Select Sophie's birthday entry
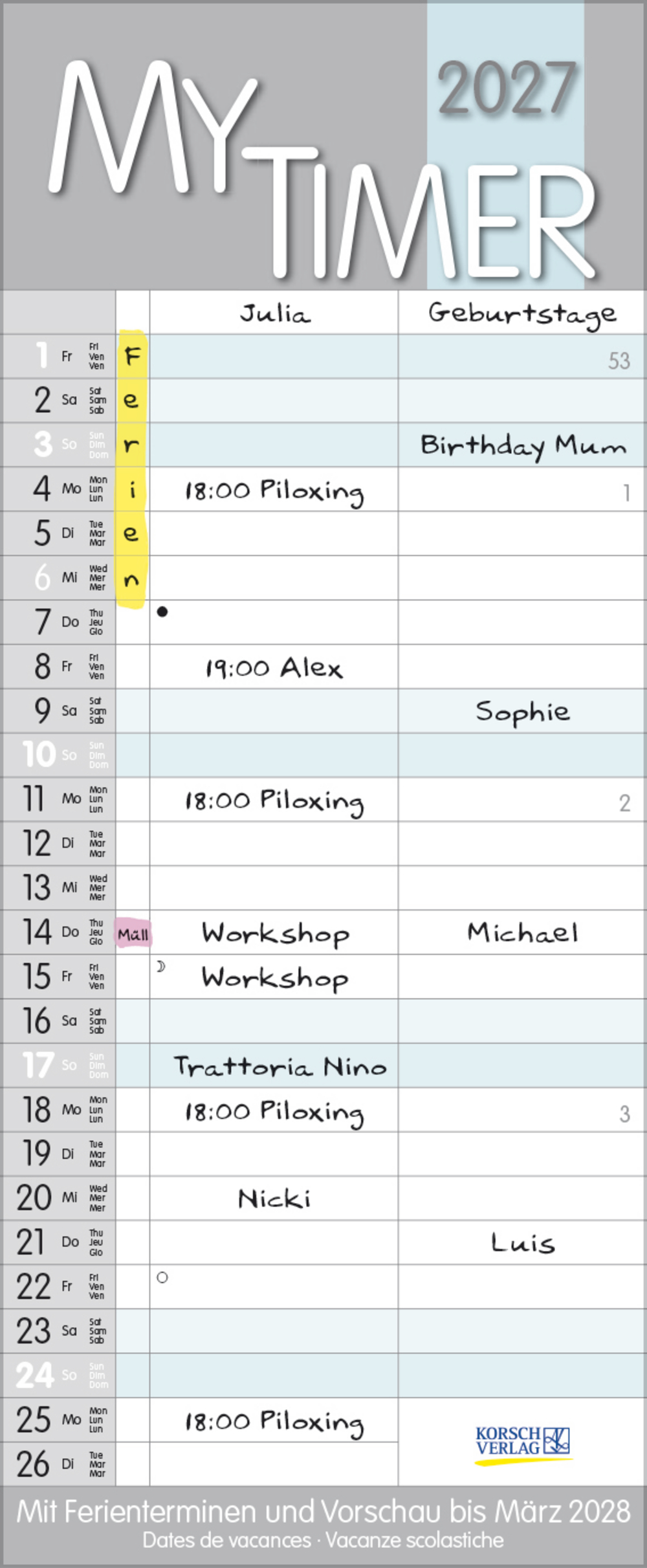 tap(523, 711)
